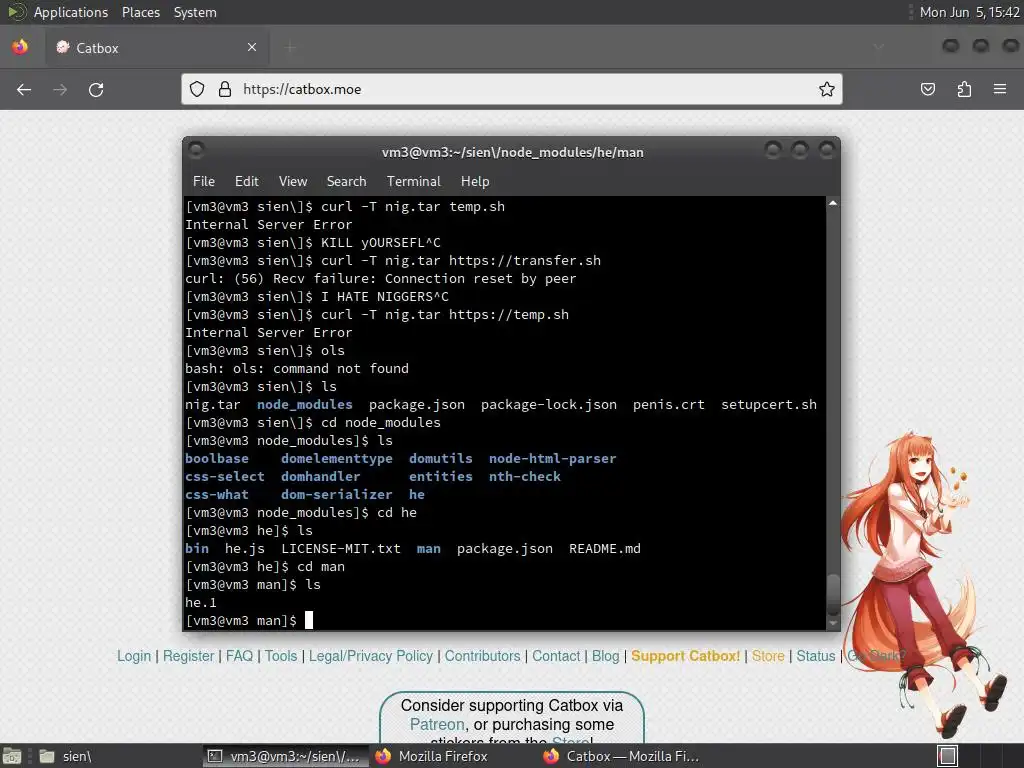Bookmark this page with the star icon
This screenshot has width=1024, height=768.
(827, 89)
